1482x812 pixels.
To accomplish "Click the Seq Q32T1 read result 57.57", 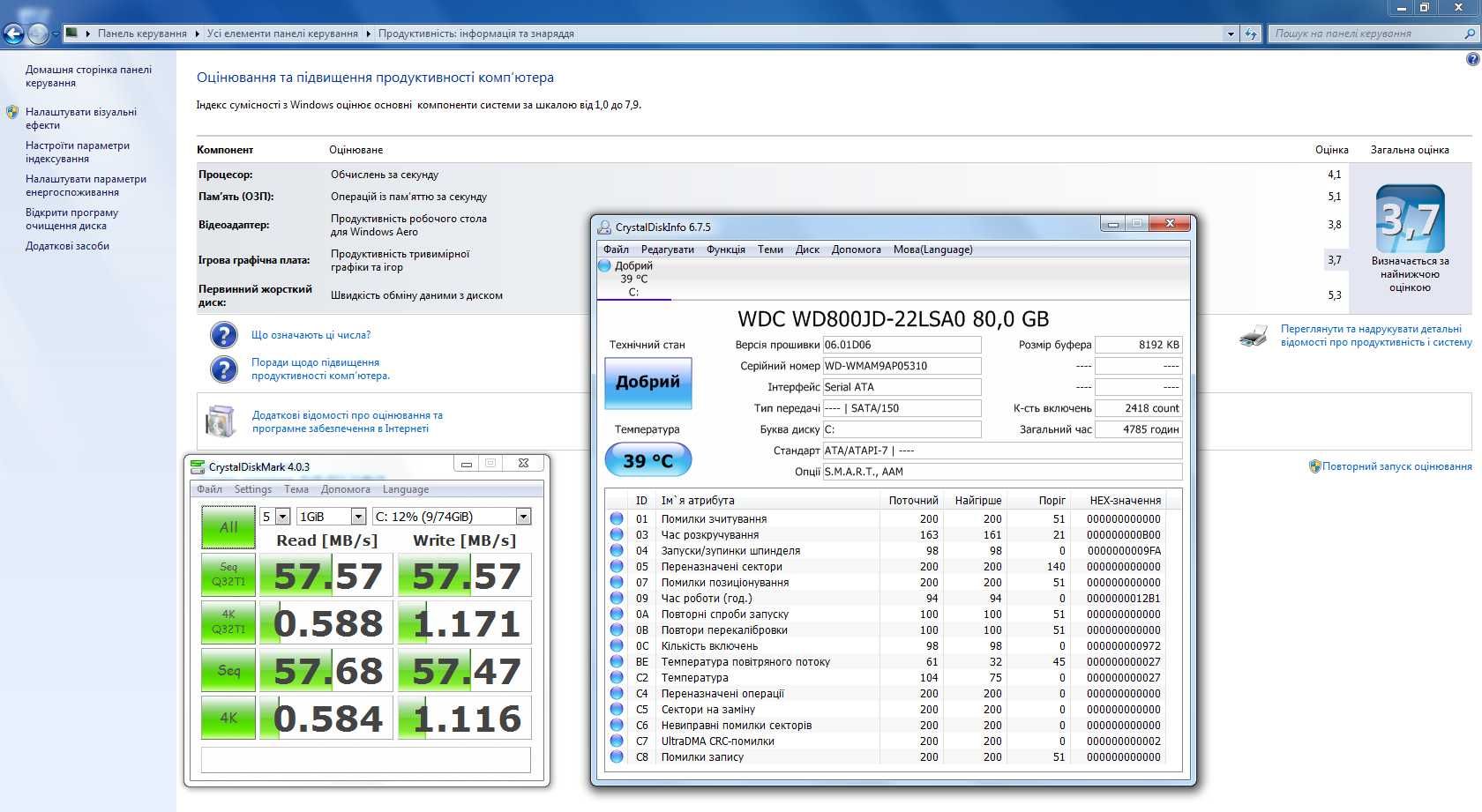I will tap(326, 576).
